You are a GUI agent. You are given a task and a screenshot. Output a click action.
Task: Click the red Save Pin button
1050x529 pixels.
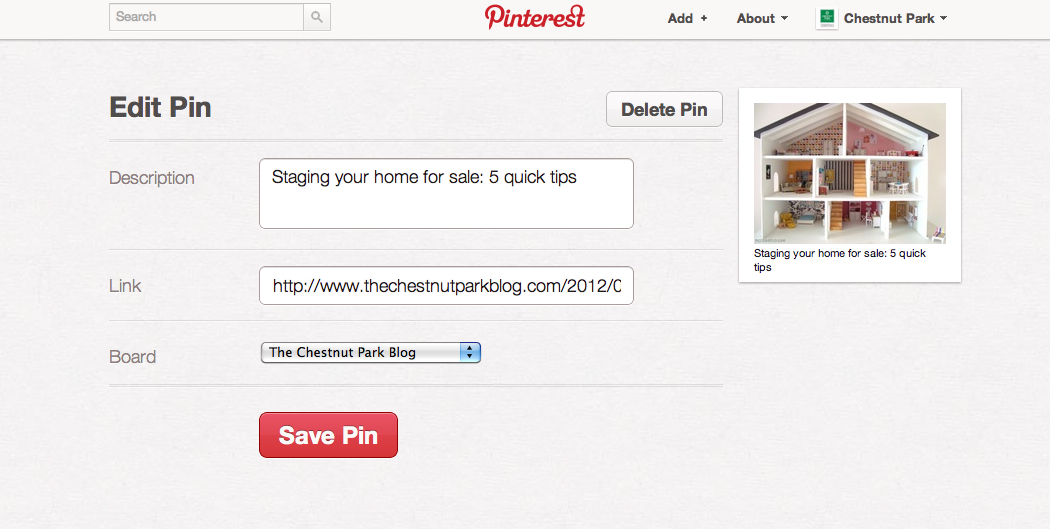click(328, 435)
